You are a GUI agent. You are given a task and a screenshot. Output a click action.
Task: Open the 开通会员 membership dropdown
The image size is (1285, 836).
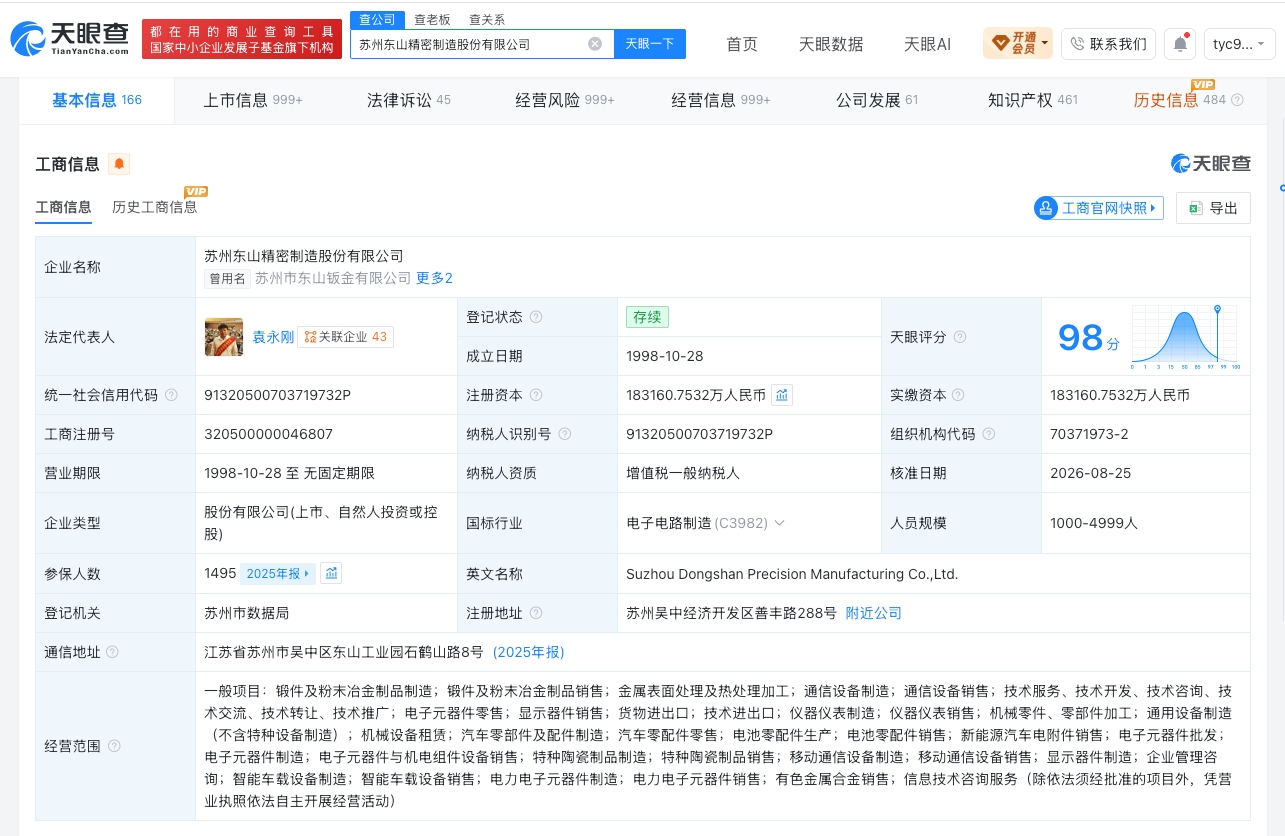tap(1018, 44)
